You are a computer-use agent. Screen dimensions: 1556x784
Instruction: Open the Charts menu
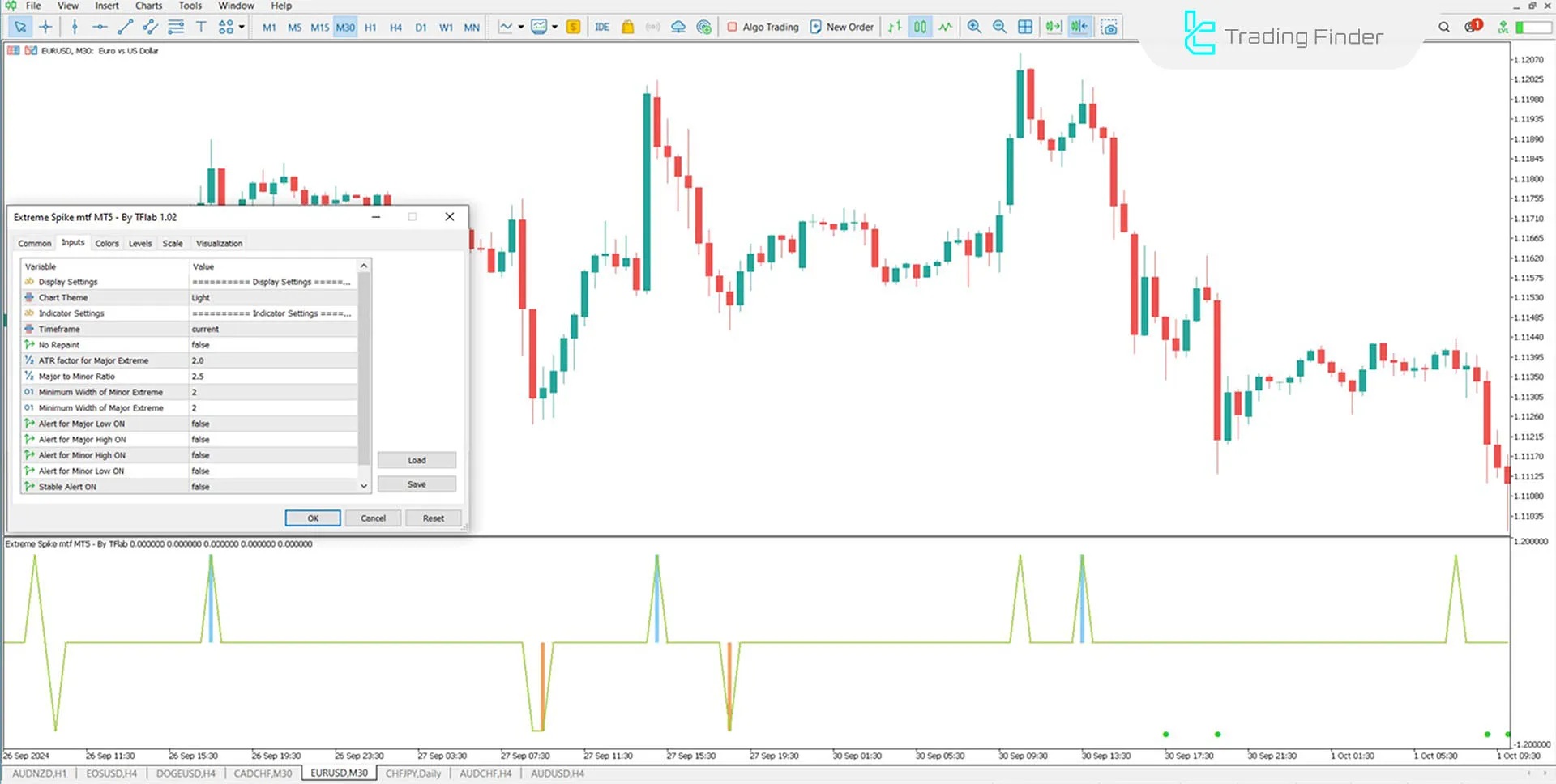coord(148,6)
